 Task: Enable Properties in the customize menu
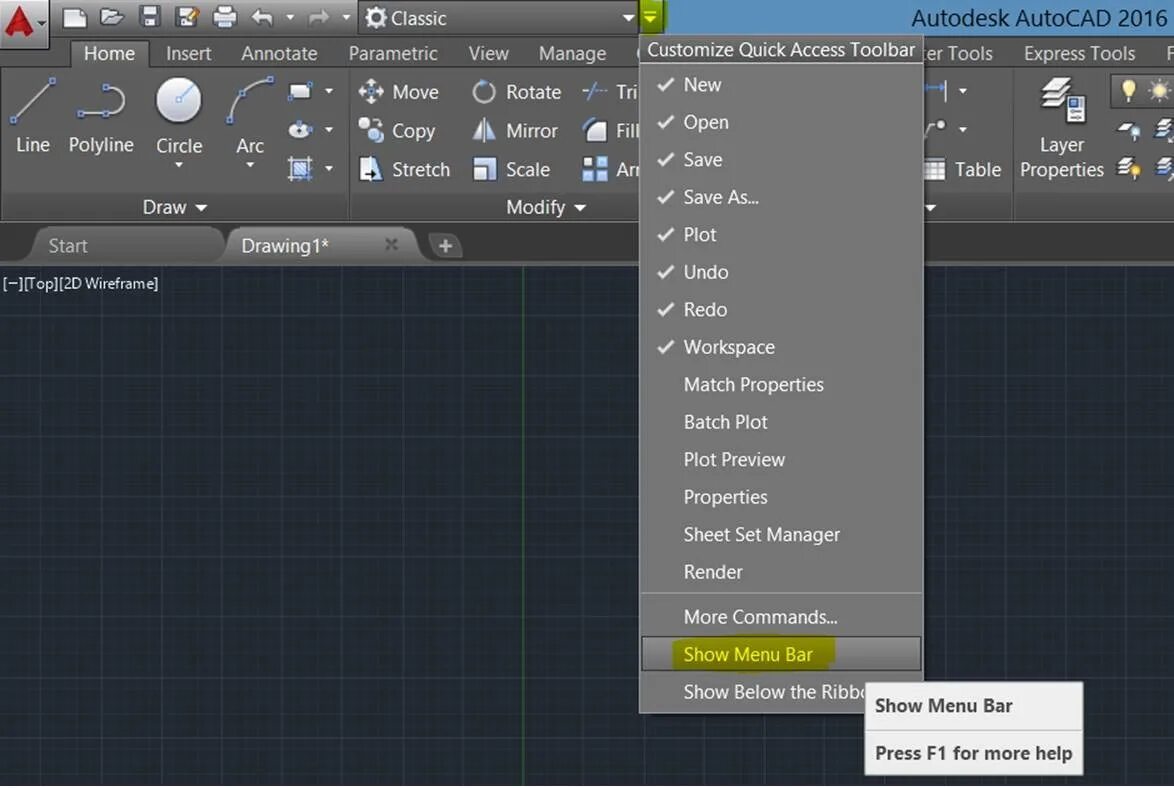[x=781, y=497]
